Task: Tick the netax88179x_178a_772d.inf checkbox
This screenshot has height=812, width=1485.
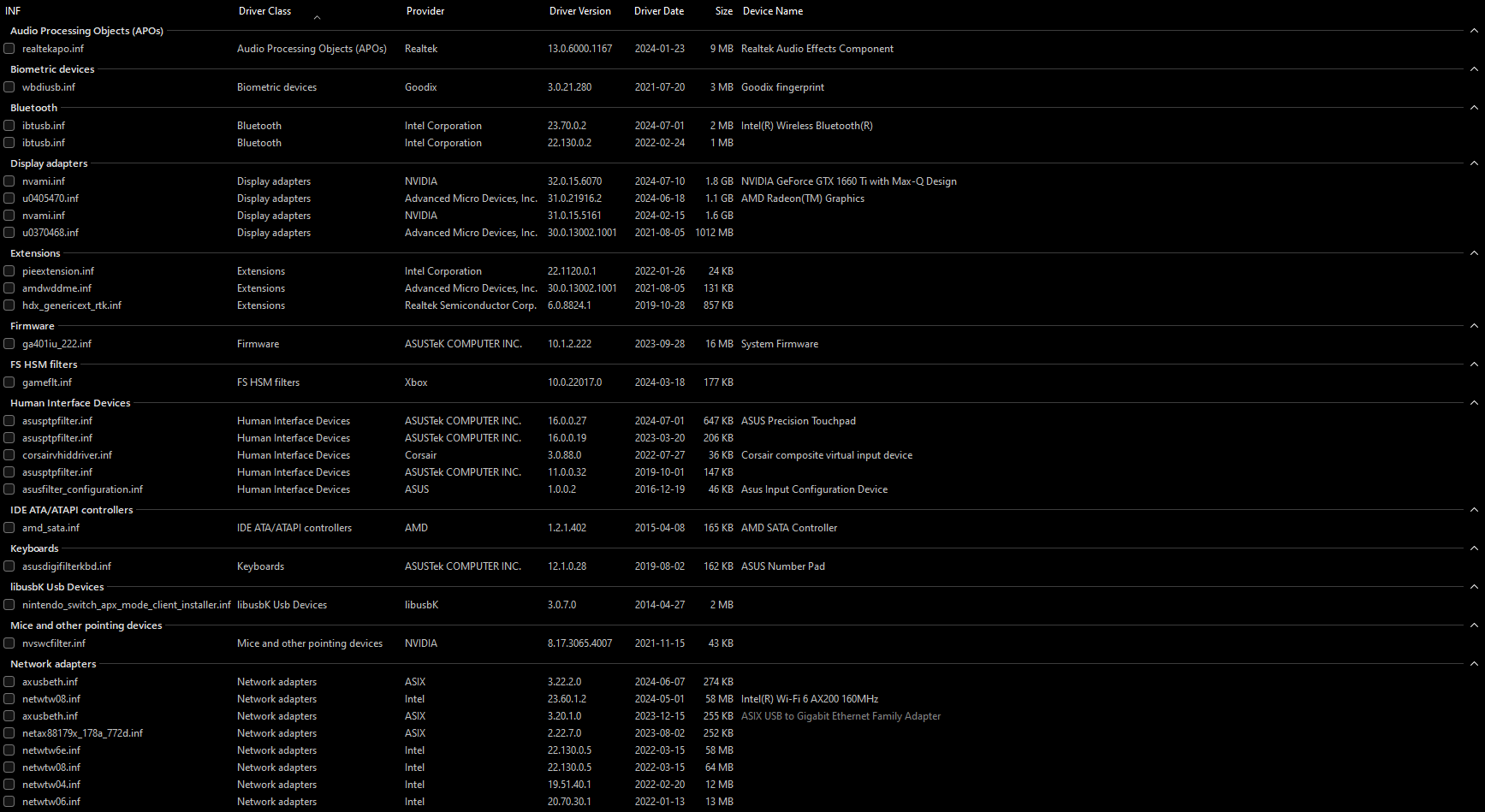Action: tap(9, 733)
